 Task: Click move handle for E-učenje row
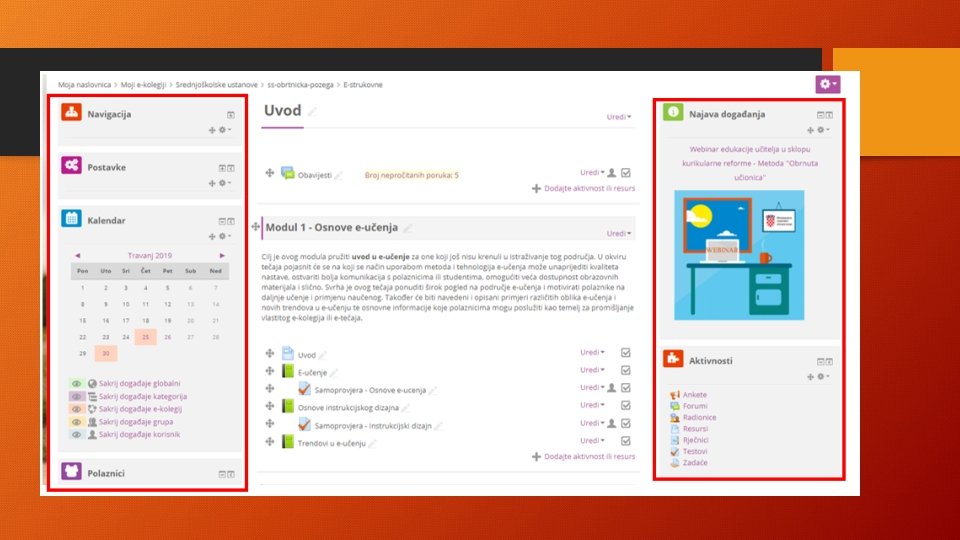click(x=269, y=371)
